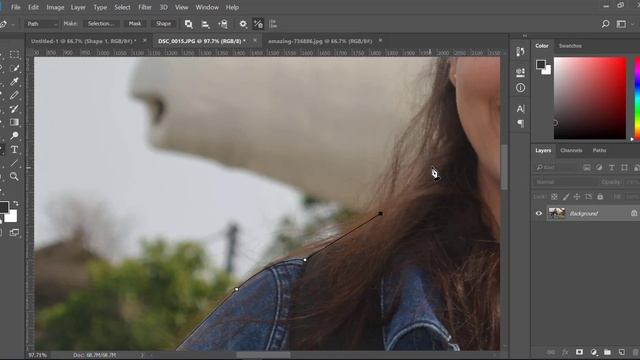Click the screen mode icon in toolbar

point(14,233)
